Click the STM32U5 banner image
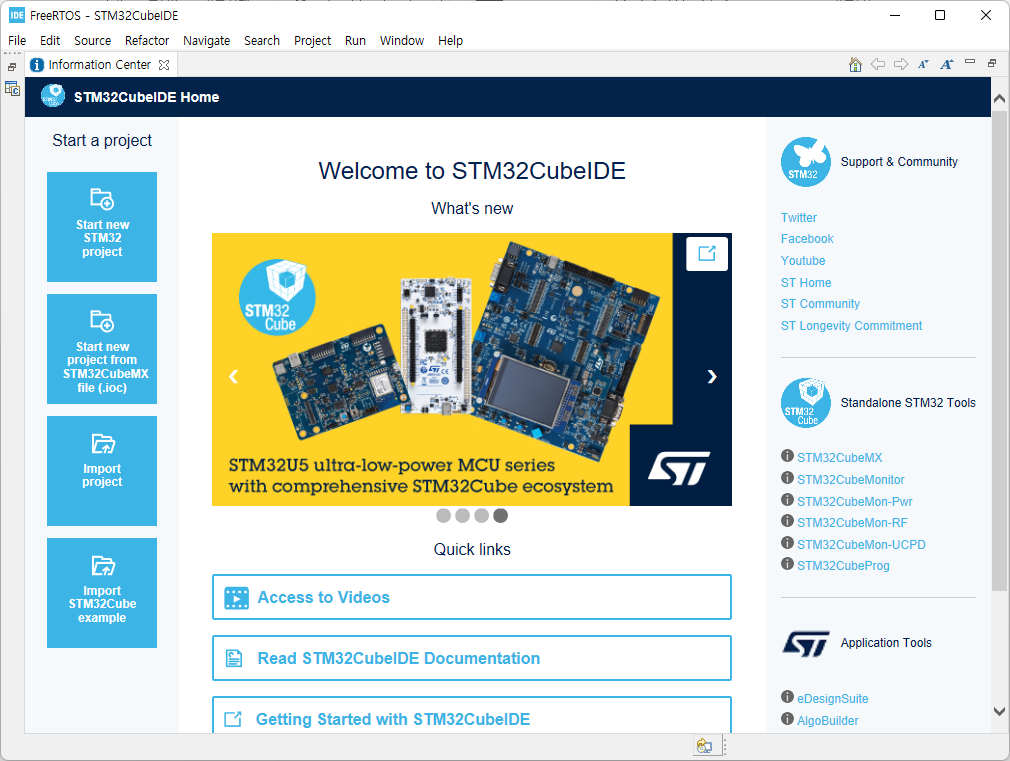Image resolution: width=1010 pixels, height=761 pixels. pos(472,369)
